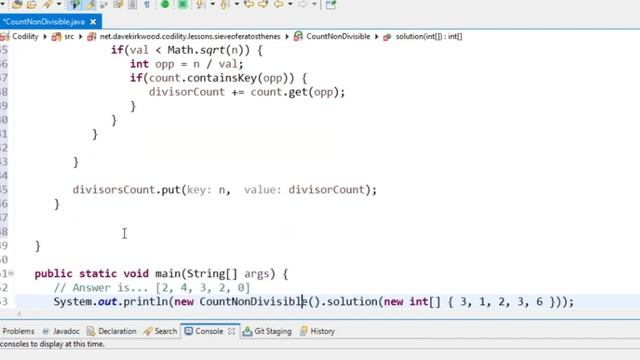Click on System.out.println statement

(313, 302)
